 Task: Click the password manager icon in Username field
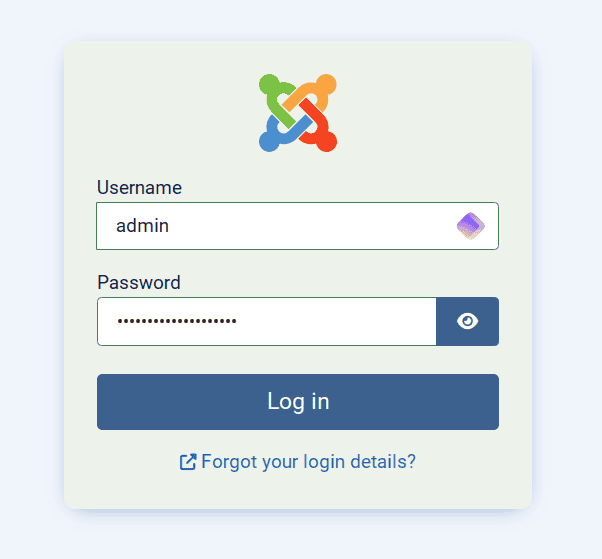coord(470,226)
